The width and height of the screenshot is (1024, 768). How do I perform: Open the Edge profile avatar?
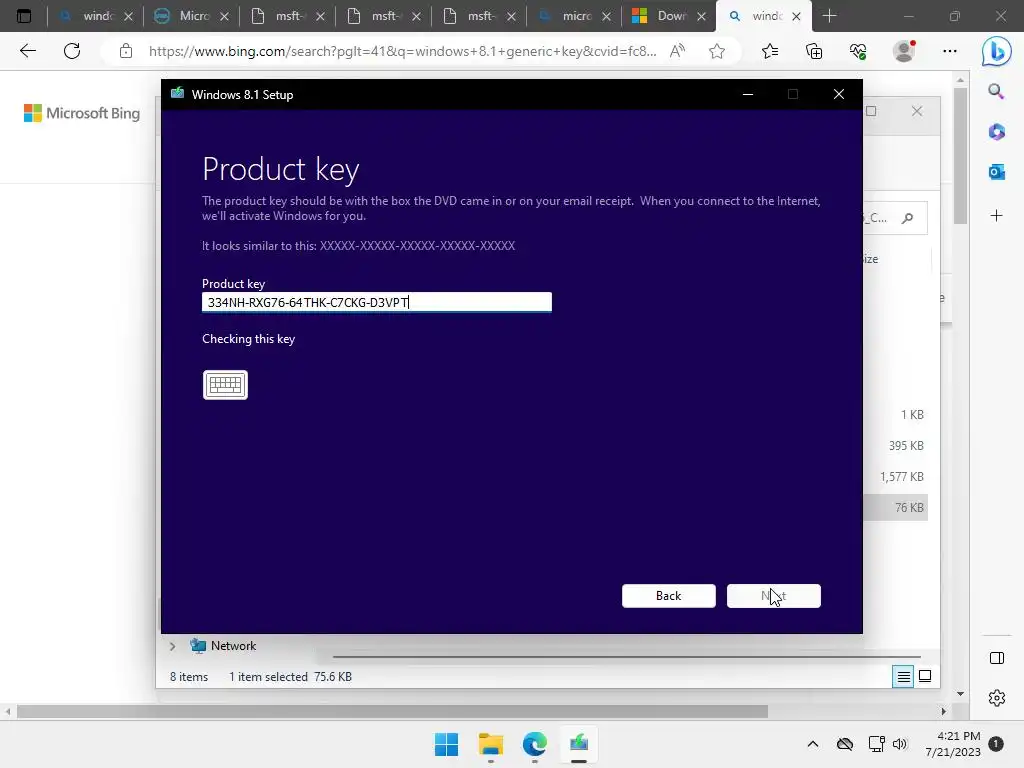click(x=904, y=51)
